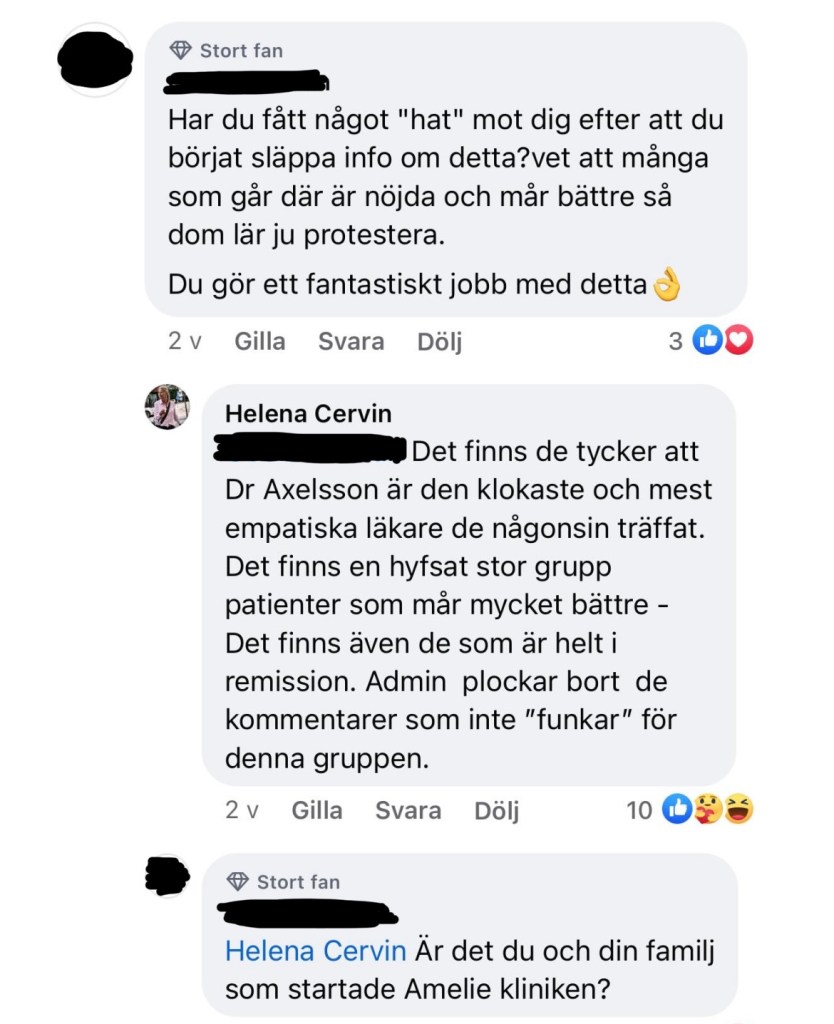834x1024 pixels.
Task: Open reaction count 10 on Helena's reply
Action: (x=639, y=810)
